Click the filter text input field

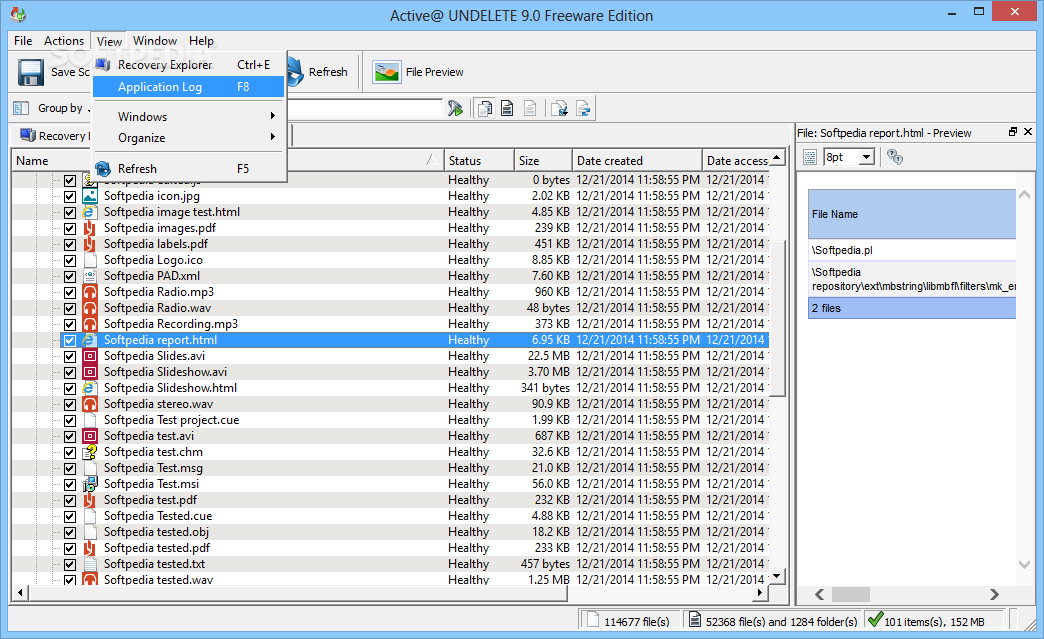tap(365, 108)
